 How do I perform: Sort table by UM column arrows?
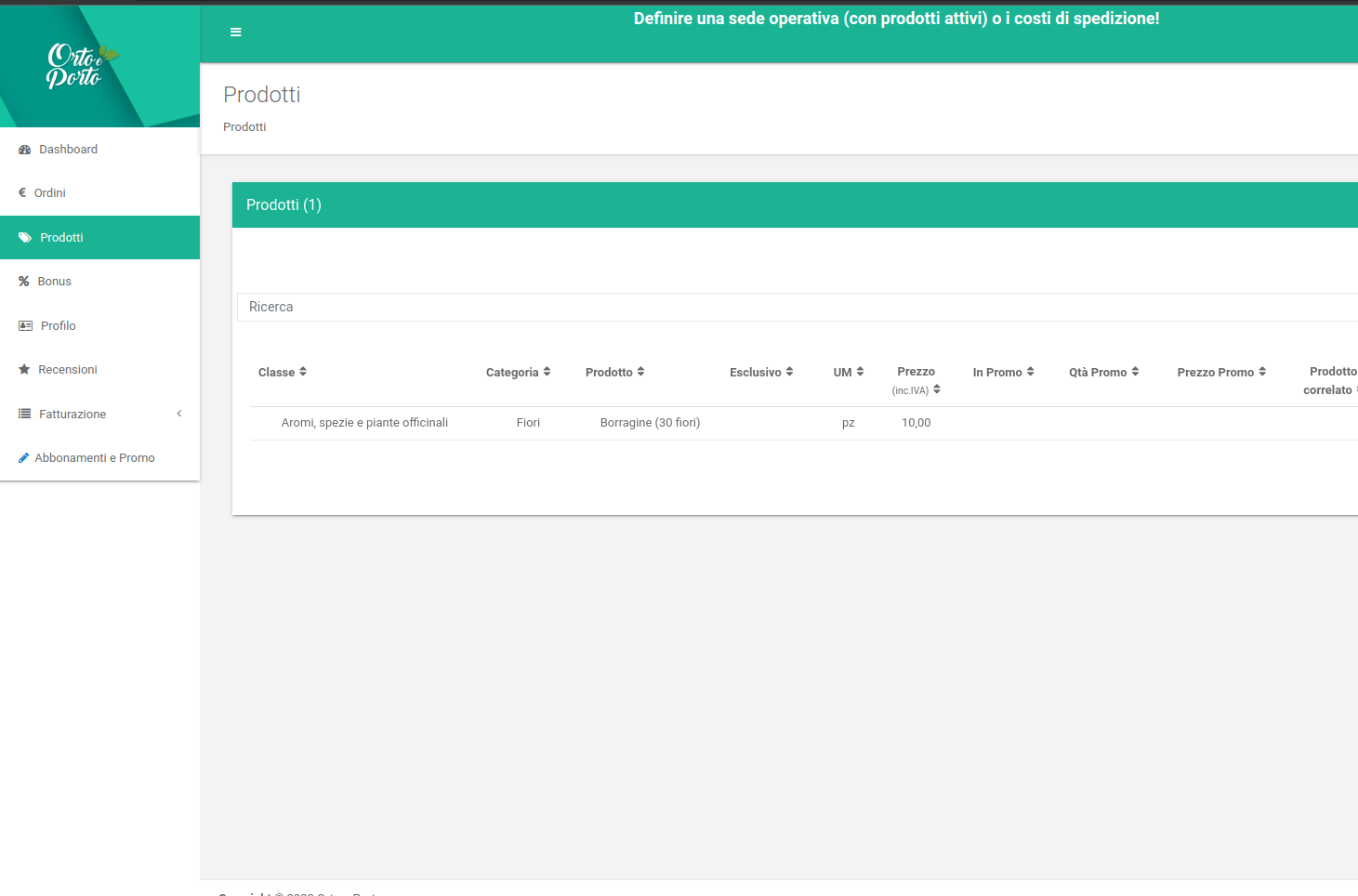[x=861, y=372]
